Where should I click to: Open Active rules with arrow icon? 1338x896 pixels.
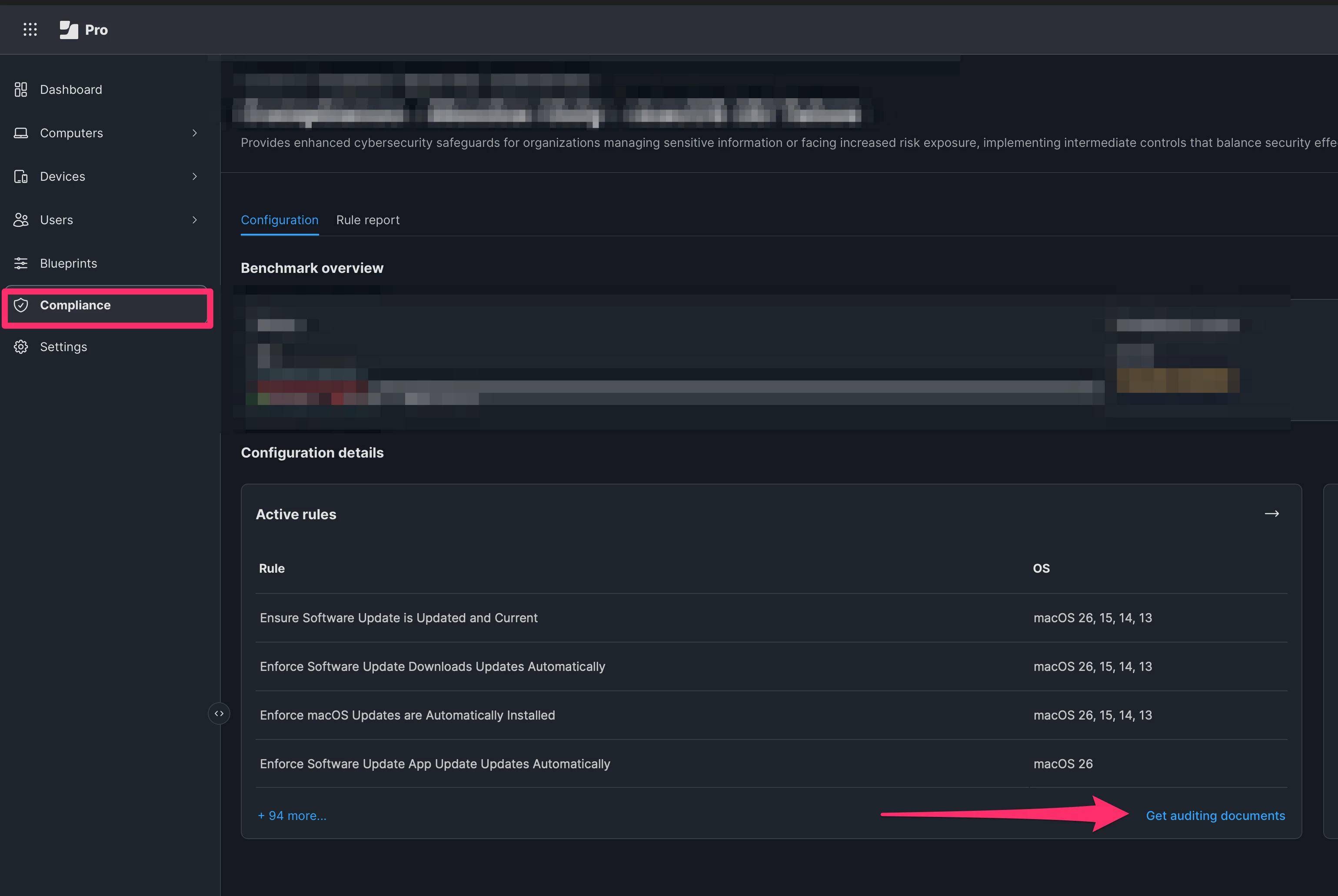(x=1271, y=514)
